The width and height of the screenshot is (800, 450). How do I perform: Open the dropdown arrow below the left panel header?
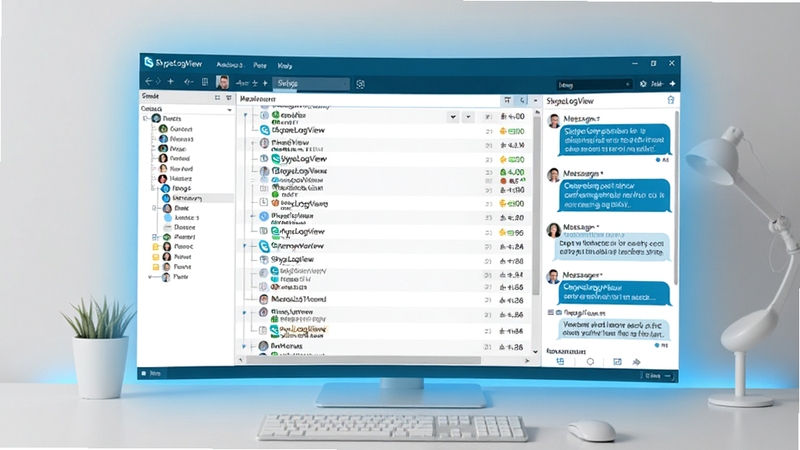pyautogui.click(x=229, y=110)
